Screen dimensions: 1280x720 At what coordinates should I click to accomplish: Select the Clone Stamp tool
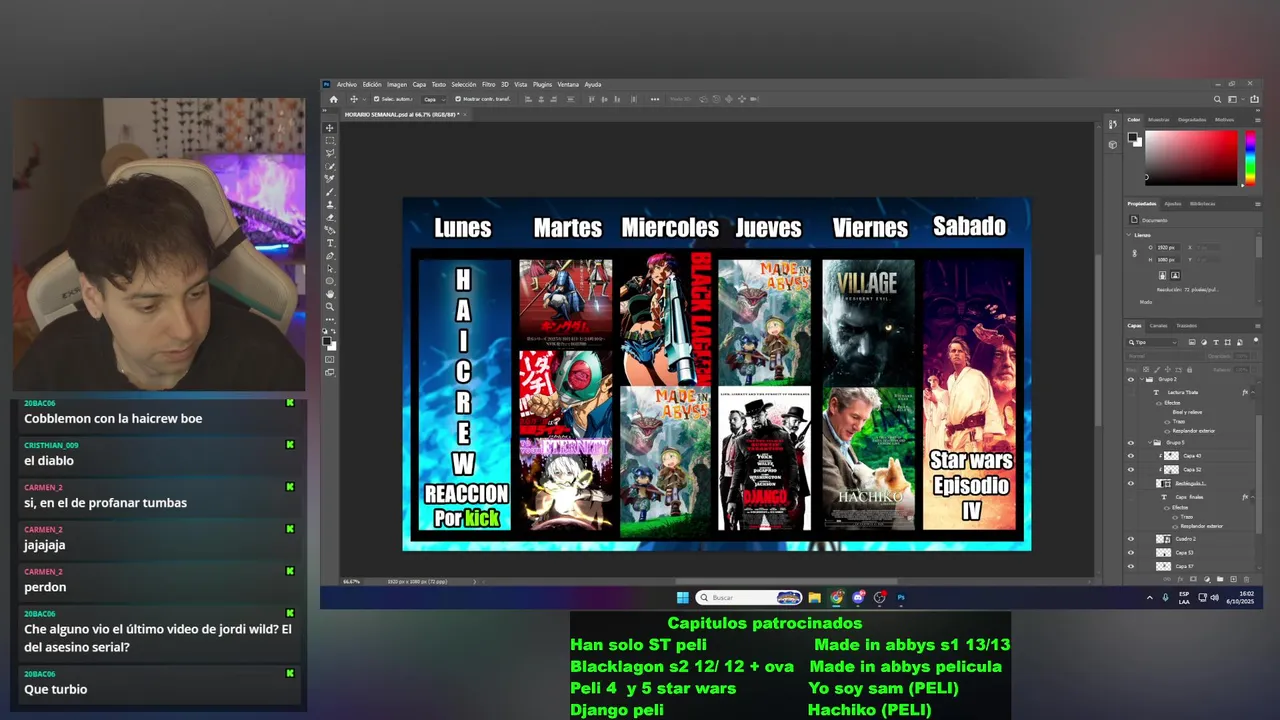coord(329,204)
